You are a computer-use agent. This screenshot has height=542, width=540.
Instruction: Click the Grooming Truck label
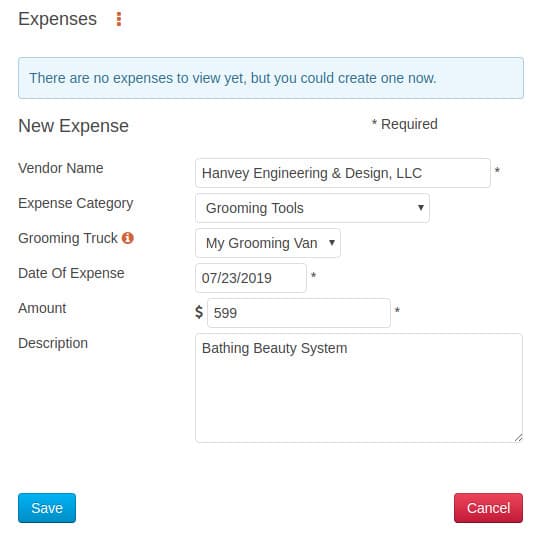(x=68, y=238)
